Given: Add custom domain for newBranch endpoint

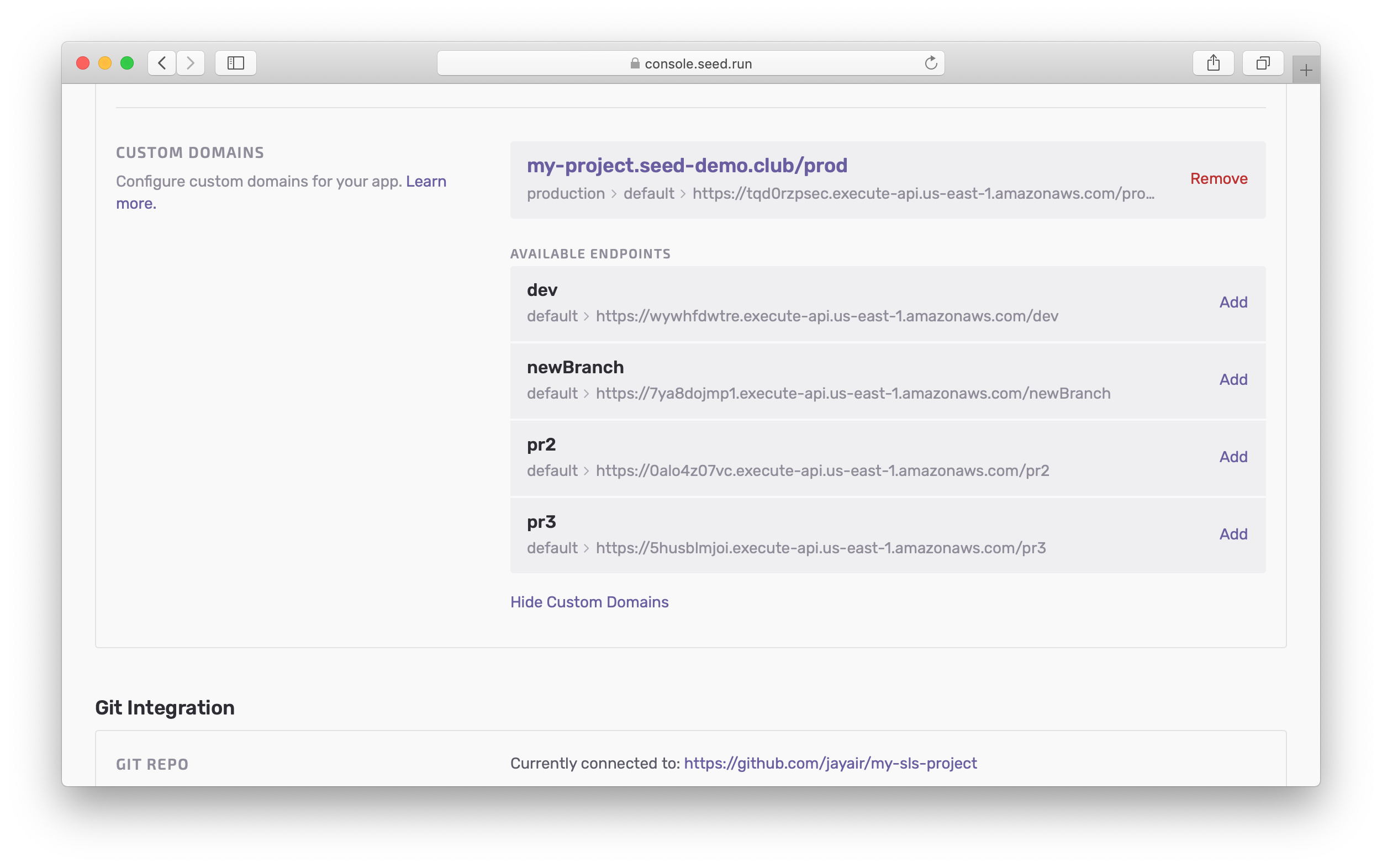Looking at the screenshot, I should [1233, 379].
